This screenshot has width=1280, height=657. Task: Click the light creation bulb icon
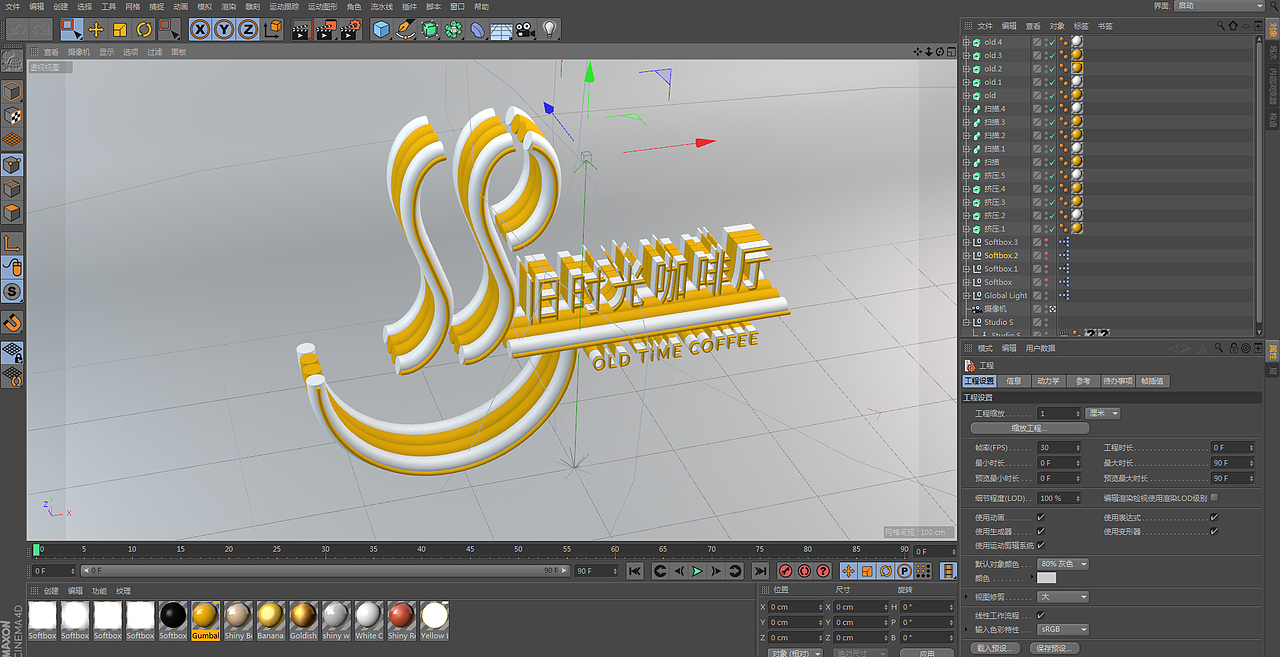(x=550, y=29)
